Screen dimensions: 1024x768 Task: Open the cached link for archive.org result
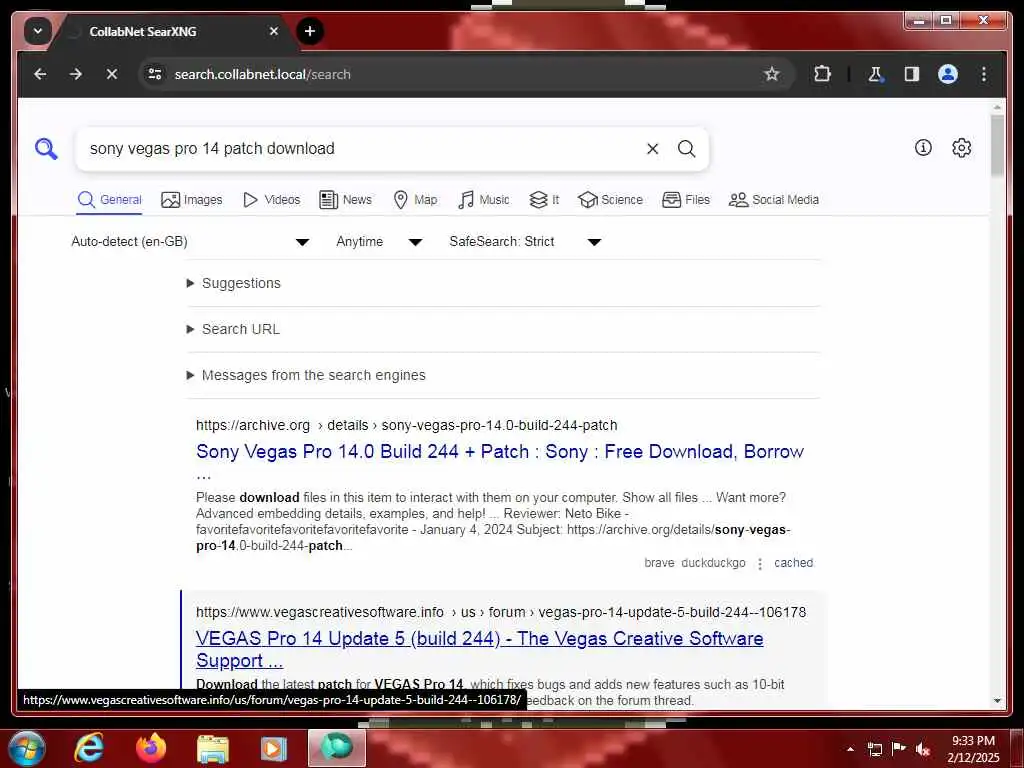pyautogui.click(x=793, y=563)
